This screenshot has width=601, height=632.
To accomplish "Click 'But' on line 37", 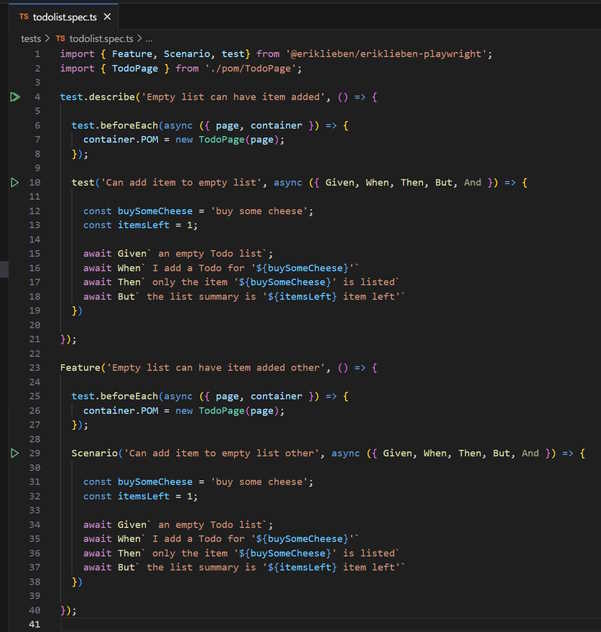I will click(x=126, y=568).
